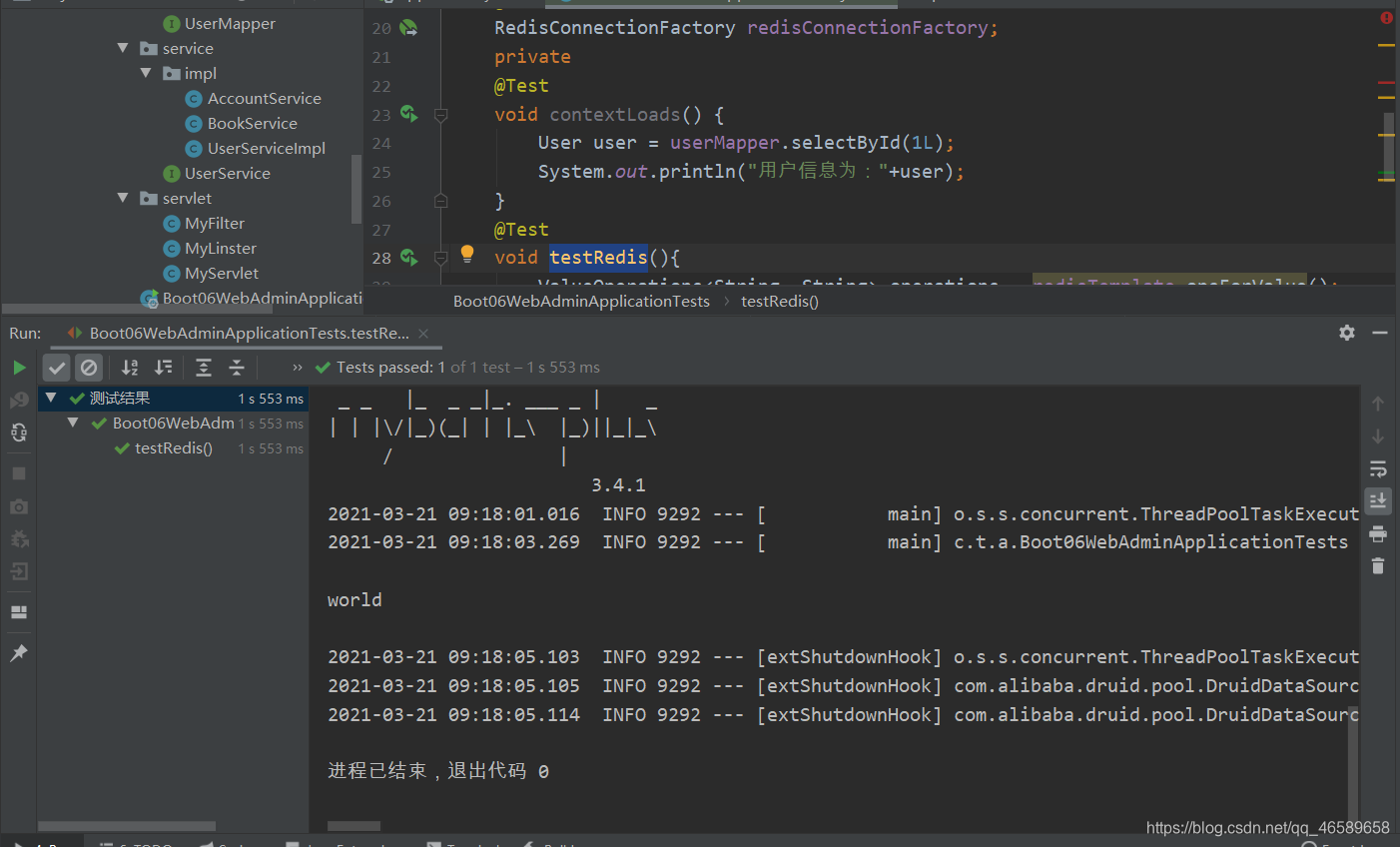Screen dimensions: 1400x847
Task: Click testRedis() breadcrumb
Action: point(780,301)
